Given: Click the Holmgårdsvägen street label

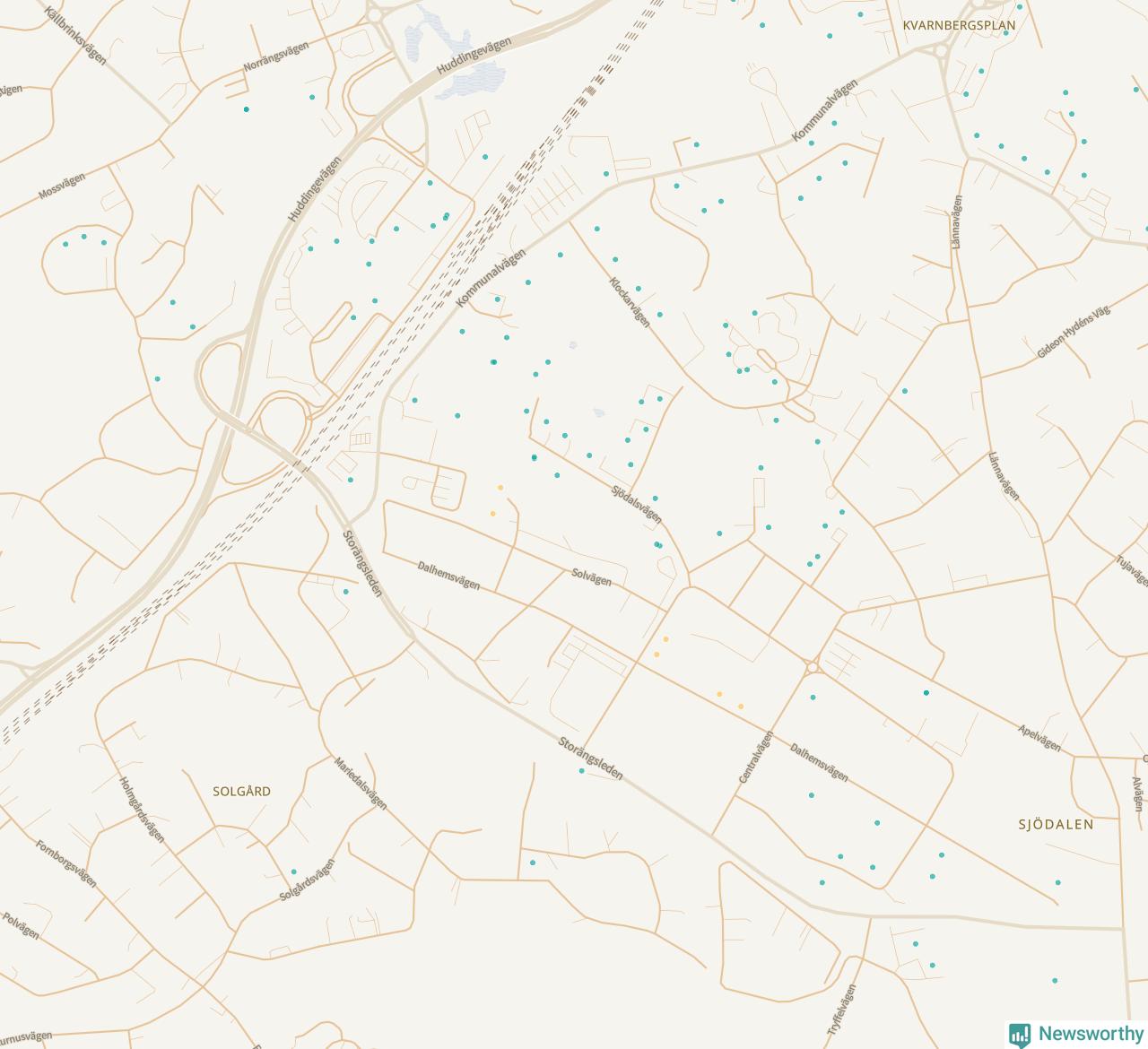Looking at the screenshot, I should point(142,809).
